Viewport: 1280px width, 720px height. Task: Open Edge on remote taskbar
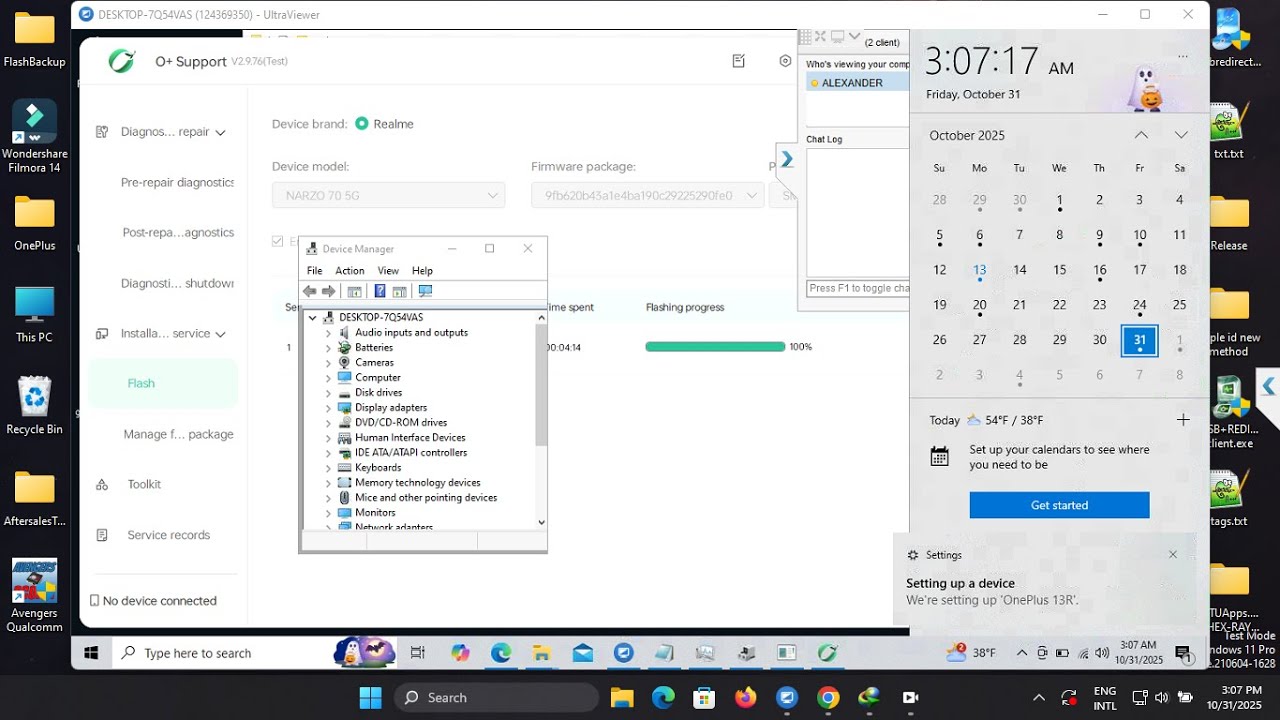click(501, 653)
